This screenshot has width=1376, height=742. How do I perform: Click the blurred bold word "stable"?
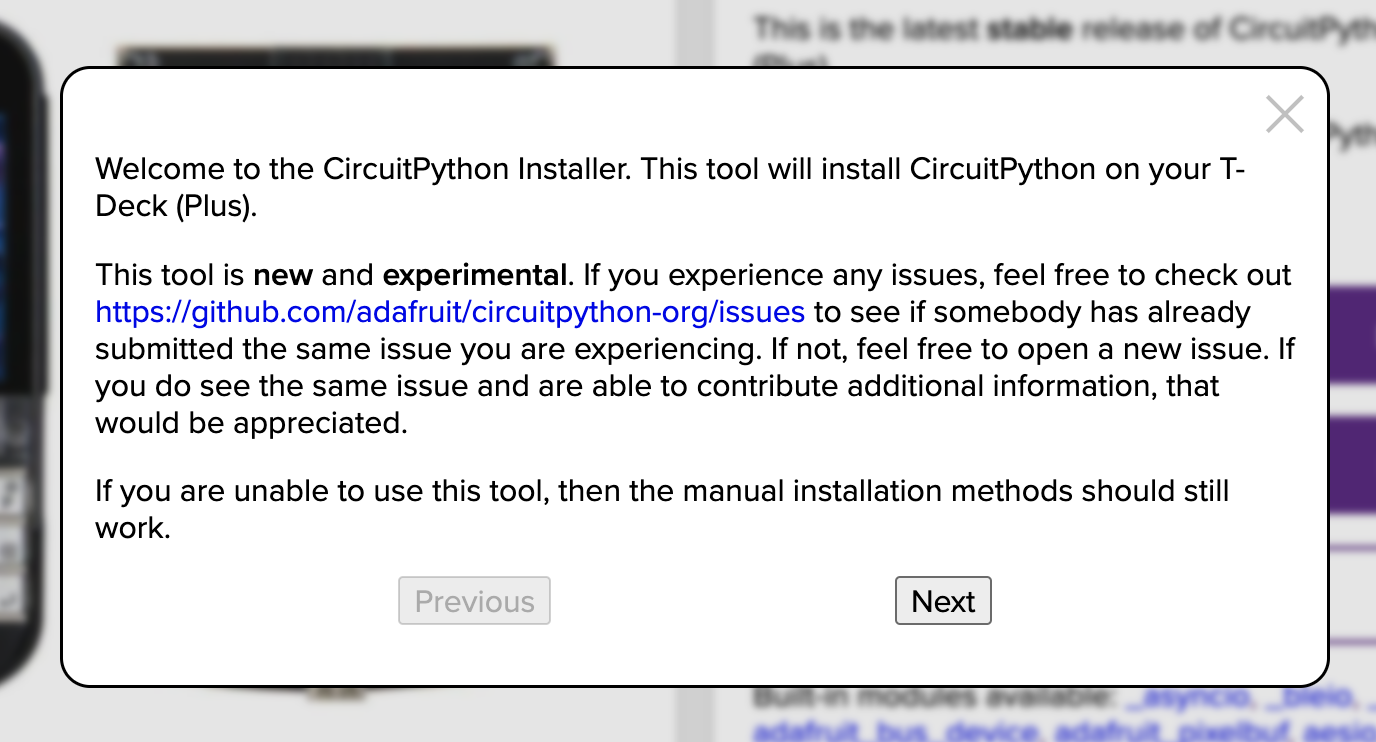[x=1029, y=29]
